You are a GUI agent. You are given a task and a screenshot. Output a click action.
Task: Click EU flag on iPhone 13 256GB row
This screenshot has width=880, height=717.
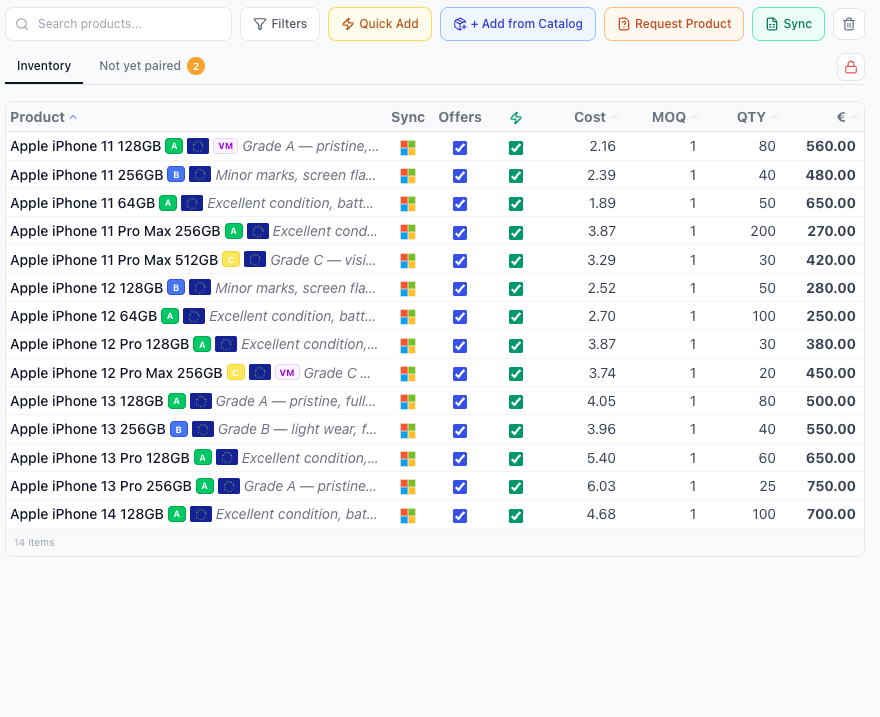tap(203, 430)
